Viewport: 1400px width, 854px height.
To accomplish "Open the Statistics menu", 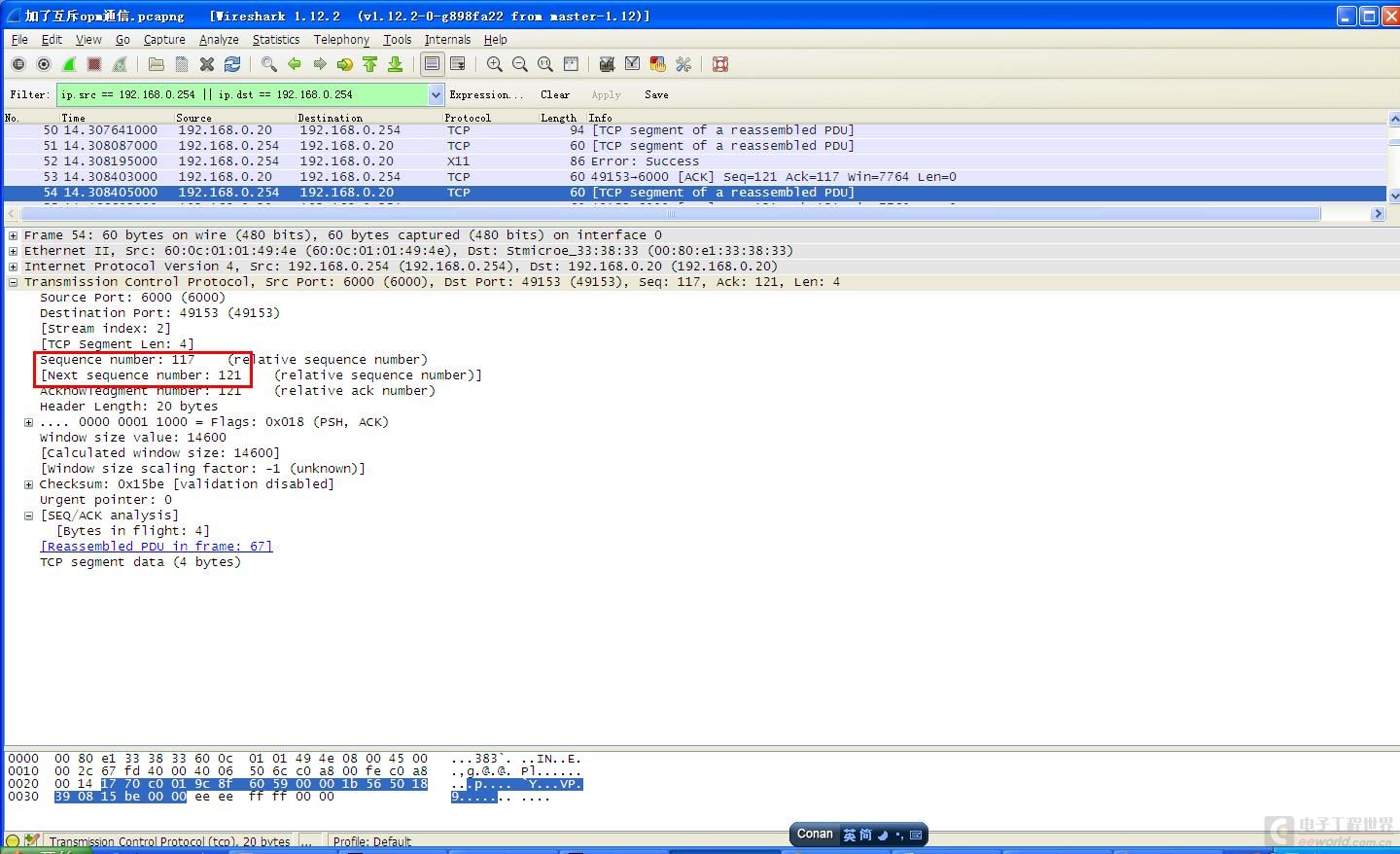I will pyautogui.click(x=276, y=40).
